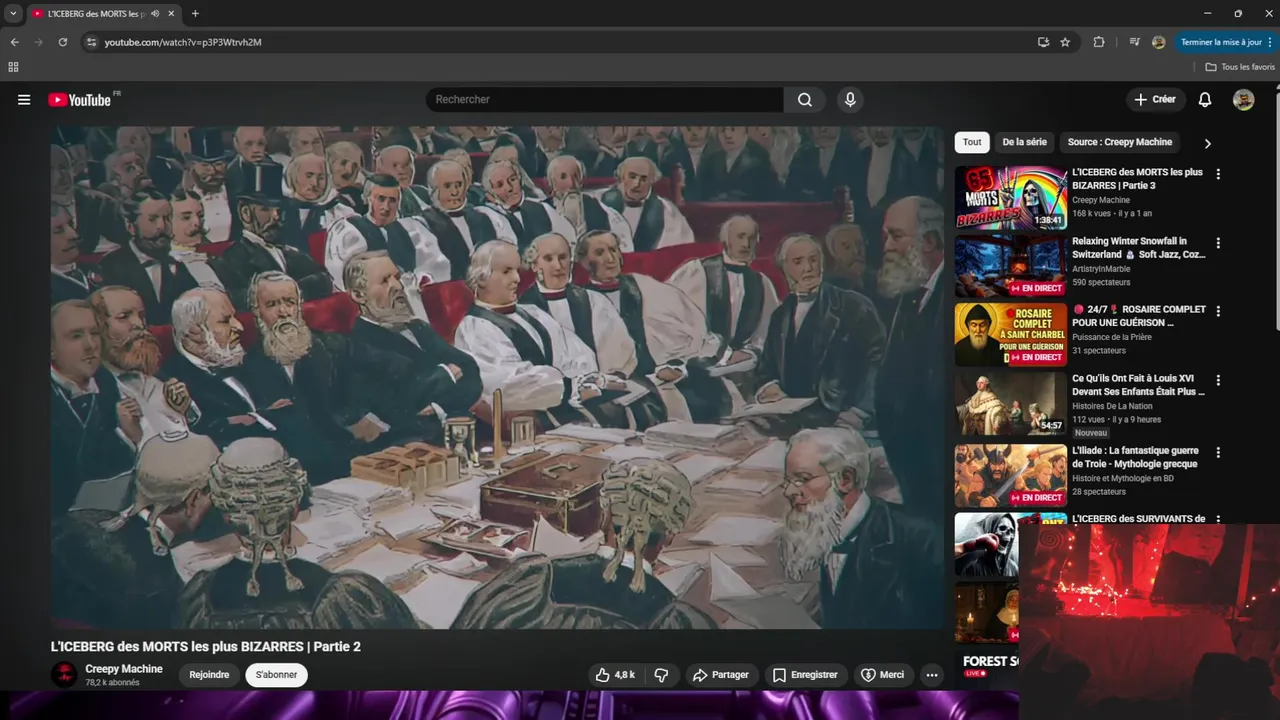
Task: Open the account avatar menu on YouTube
Action: click(x=1243, y=100)
